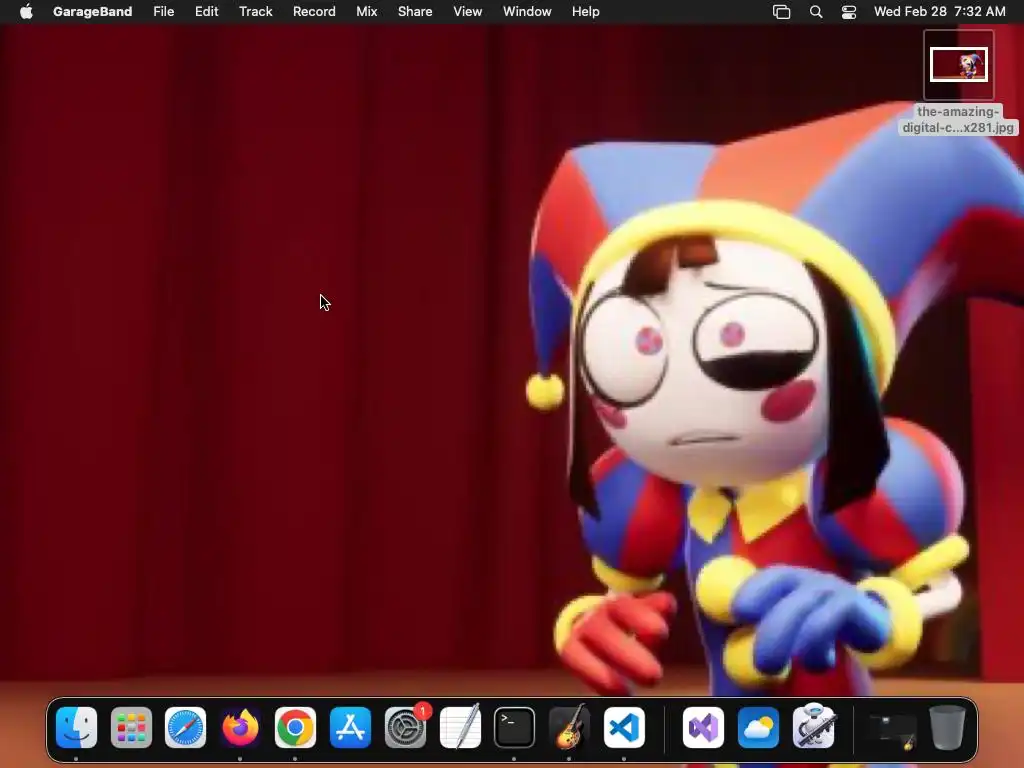Open Terminal from the Dock
Viewport: 1024px width, 768px height.
click(x=515, y=728)
